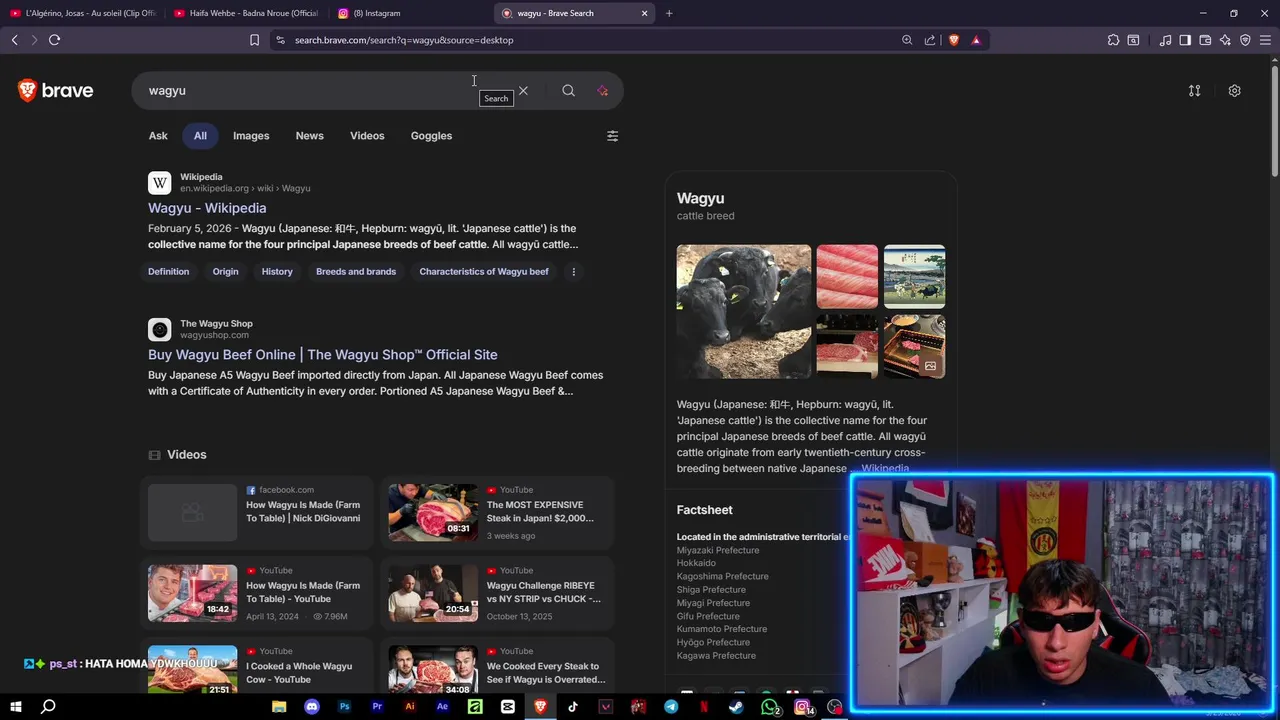1280x720 pixels.
Task: Open the browser hamburger main menu
Action: click(x=1265, y=40)
